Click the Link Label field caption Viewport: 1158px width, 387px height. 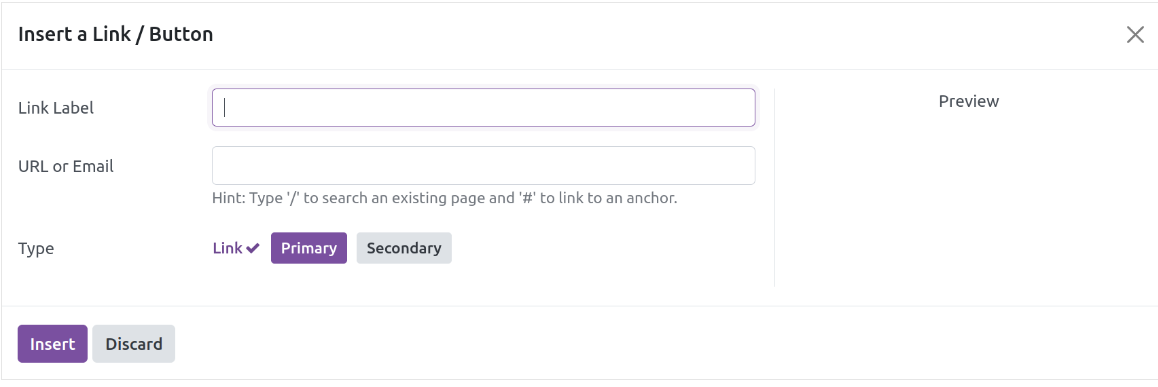click(56, 108)
